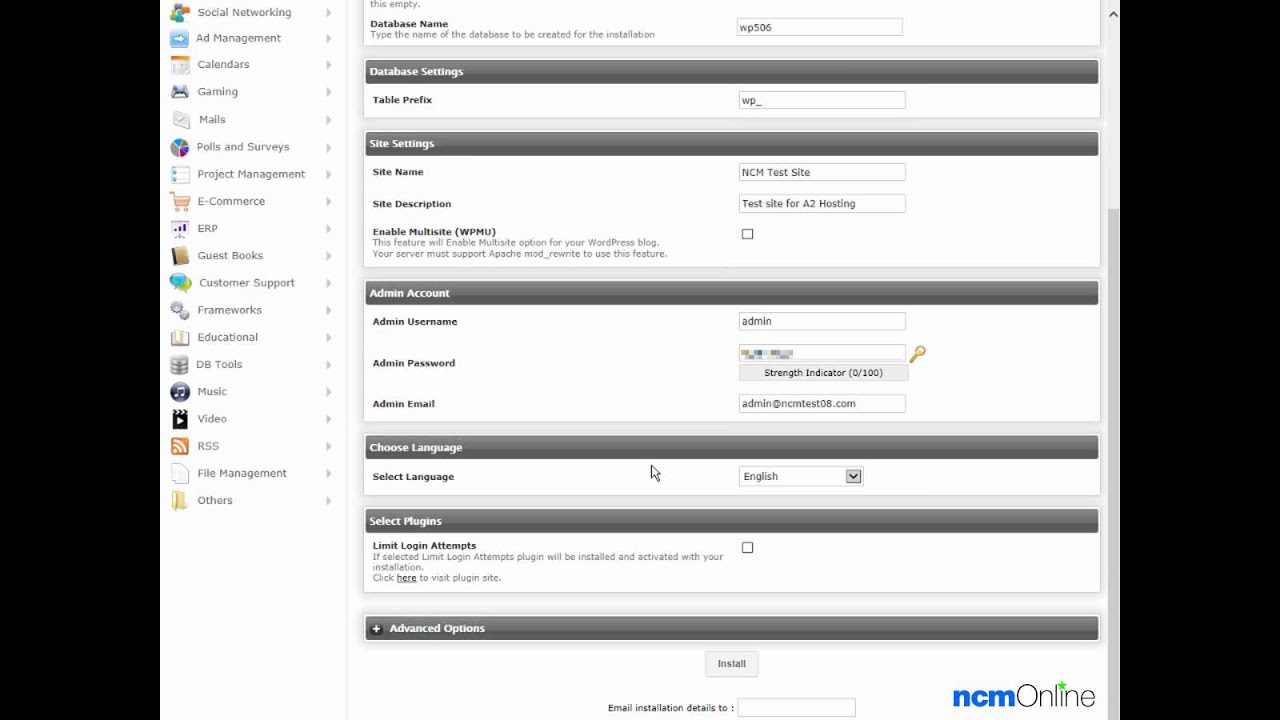Open the Project Management category
The width and height of the screenshot is (1280, 720).
251,174
